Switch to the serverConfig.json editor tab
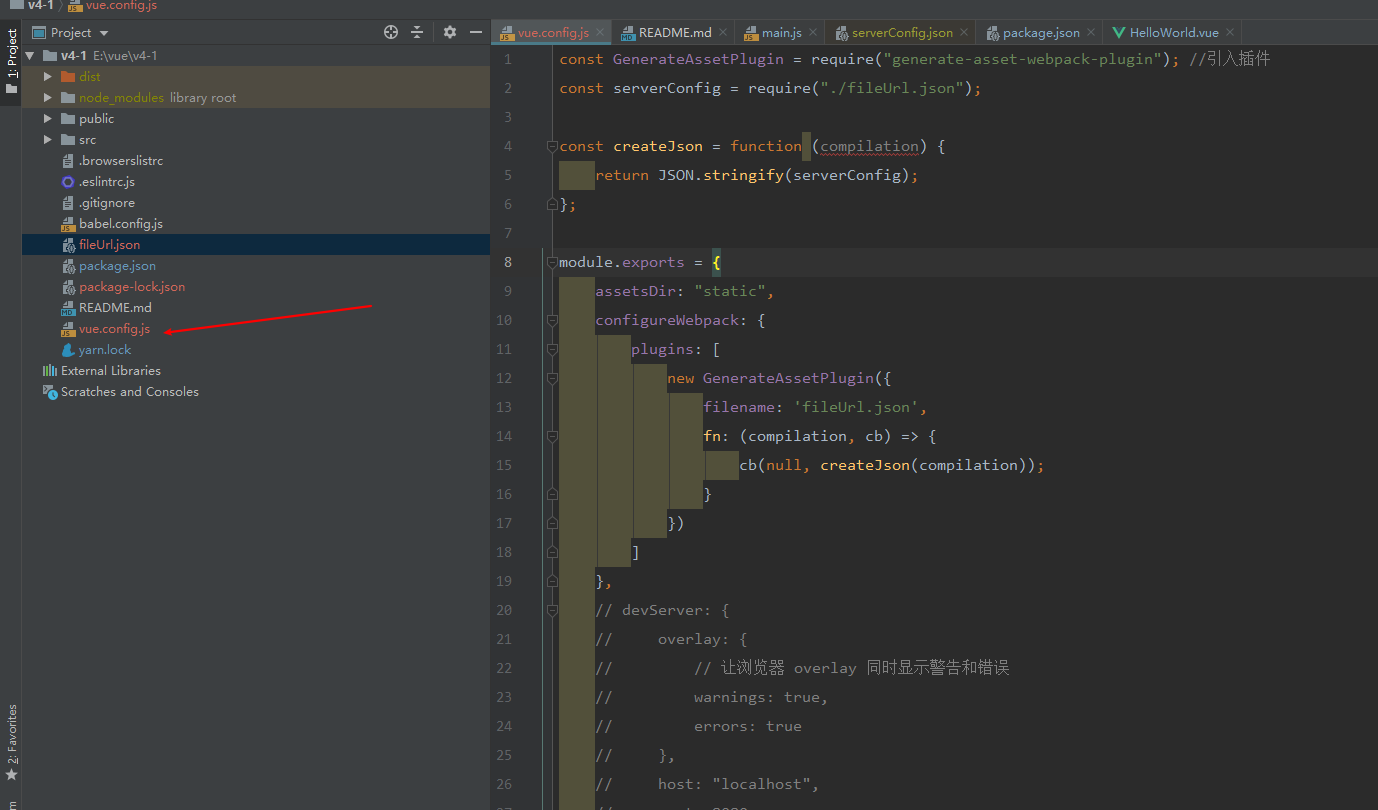This screenshot has height=810, width=1378. (x=902, y=33)
